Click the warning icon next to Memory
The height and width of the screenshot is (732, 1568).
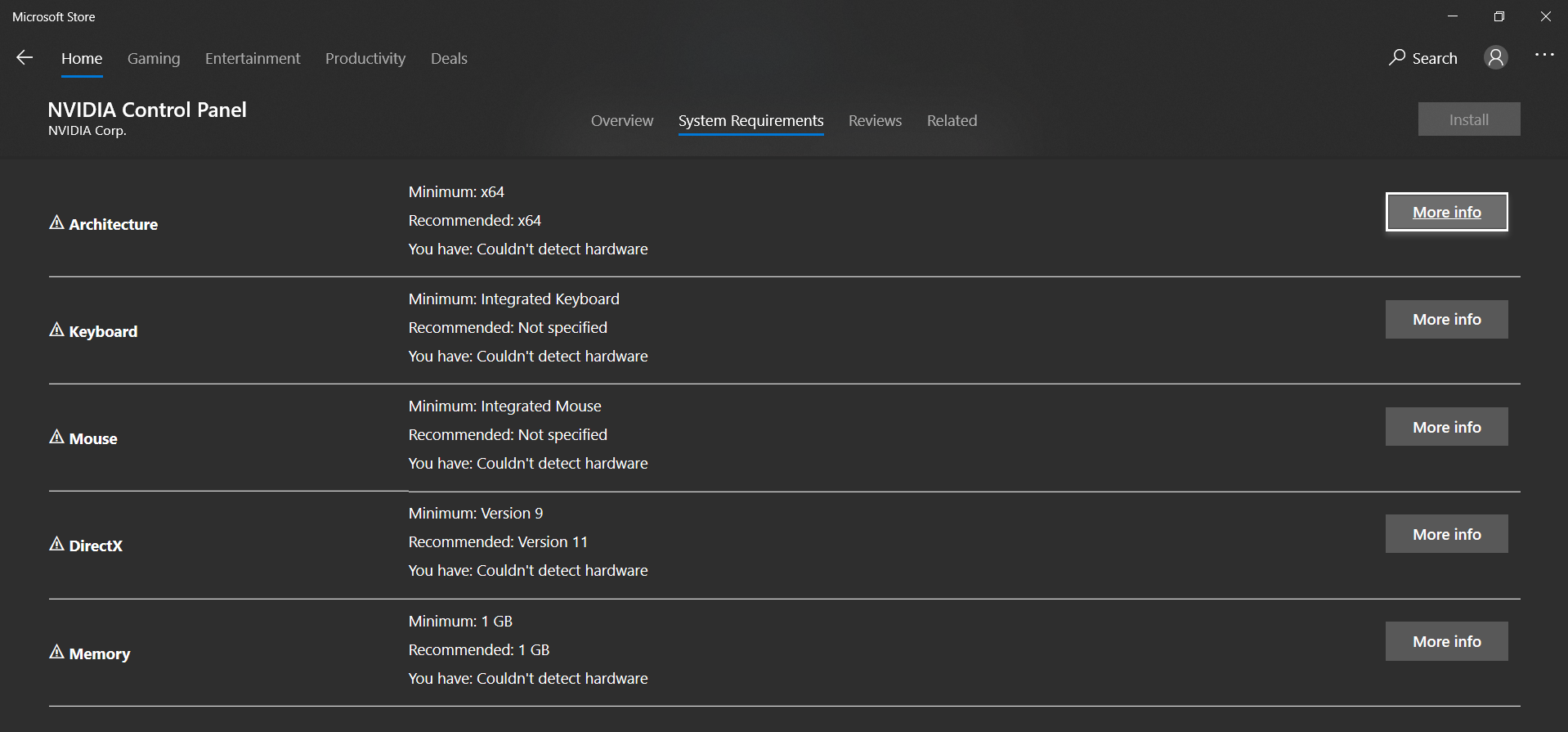point(56,652)
